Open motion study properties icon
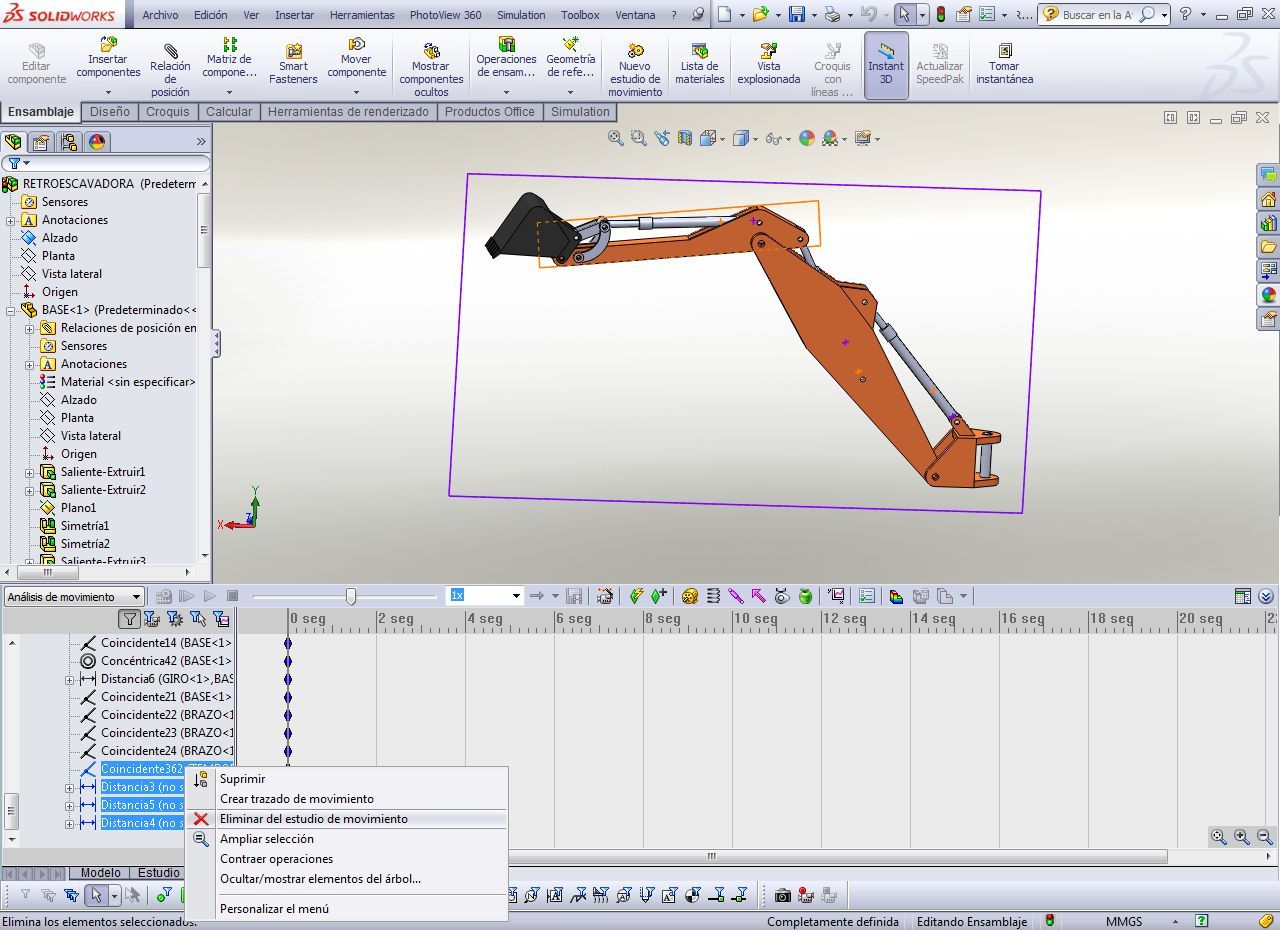The width and height of the screenshot is (1280, 930). point(867,596)
